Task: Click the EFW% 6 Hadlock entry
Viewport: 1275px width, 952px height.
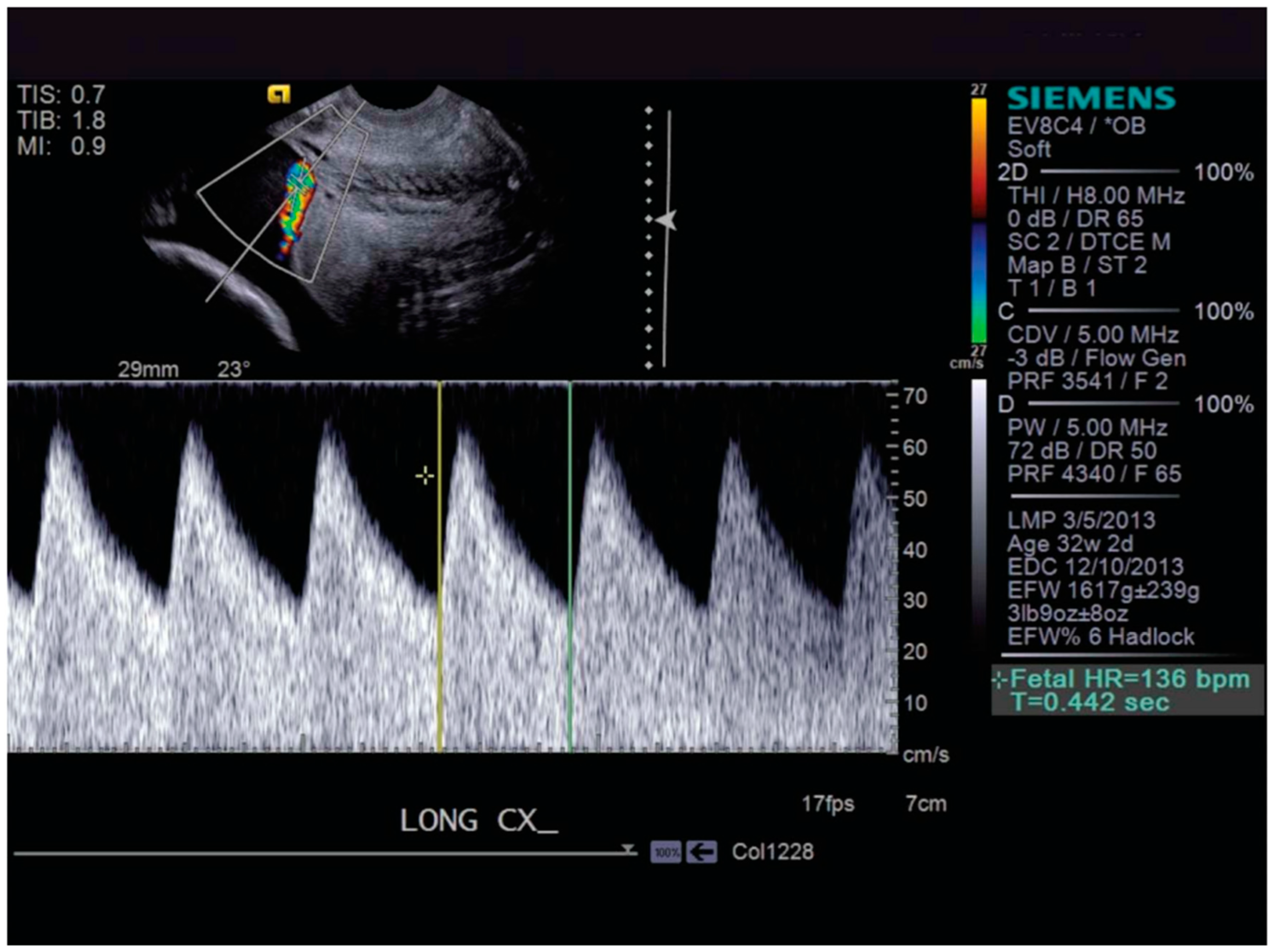Action: (1101, 637)
